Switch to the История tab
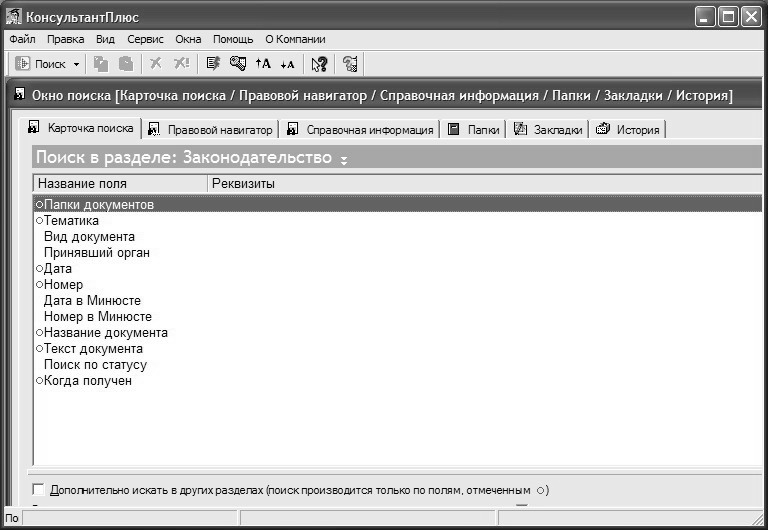Image resolution: width=768 pixels, height=530 pixels. pos(628,130)
